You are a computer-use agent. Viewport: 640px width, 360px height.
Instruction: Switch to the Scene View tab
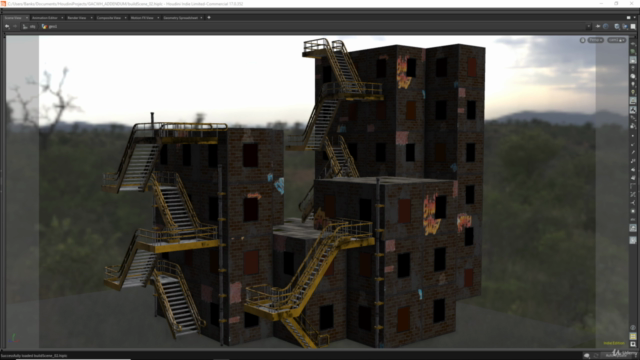[13, 18]
